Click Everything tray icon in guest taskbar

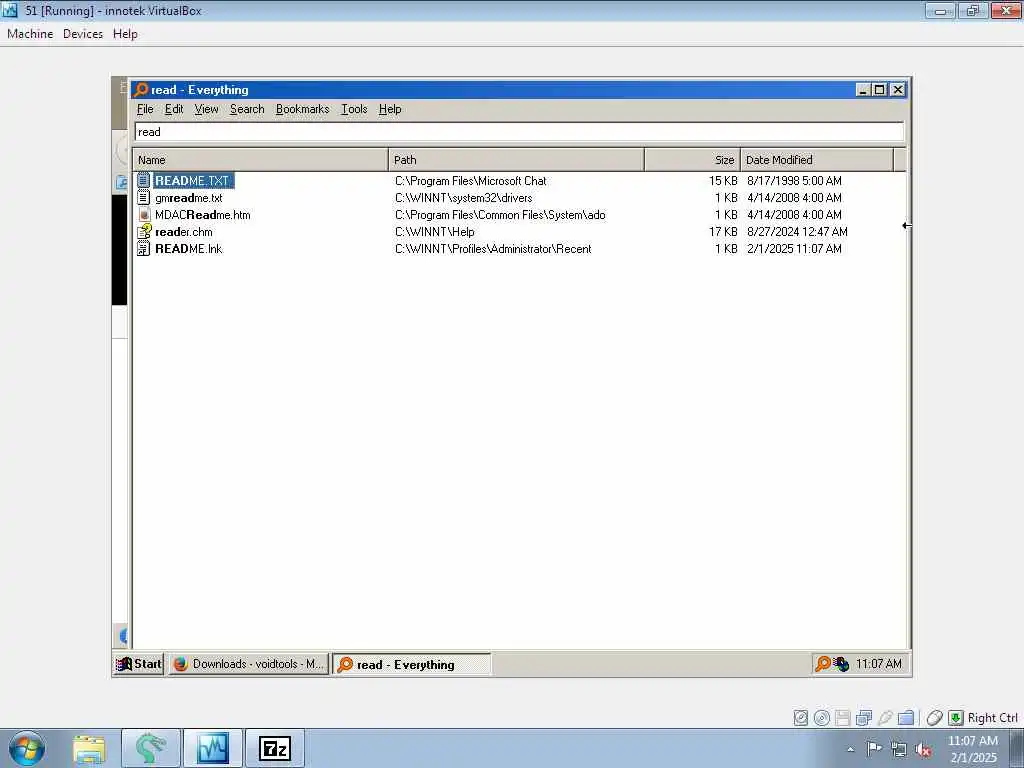pos(823,664)
